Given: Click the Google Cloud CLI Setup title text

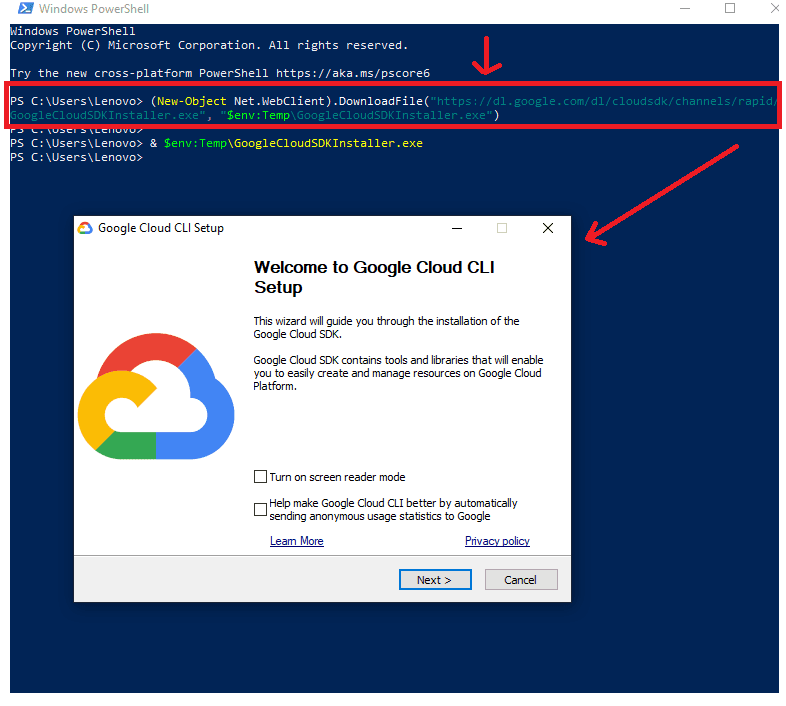Looking at the screenshot, I should pos(161,228).
